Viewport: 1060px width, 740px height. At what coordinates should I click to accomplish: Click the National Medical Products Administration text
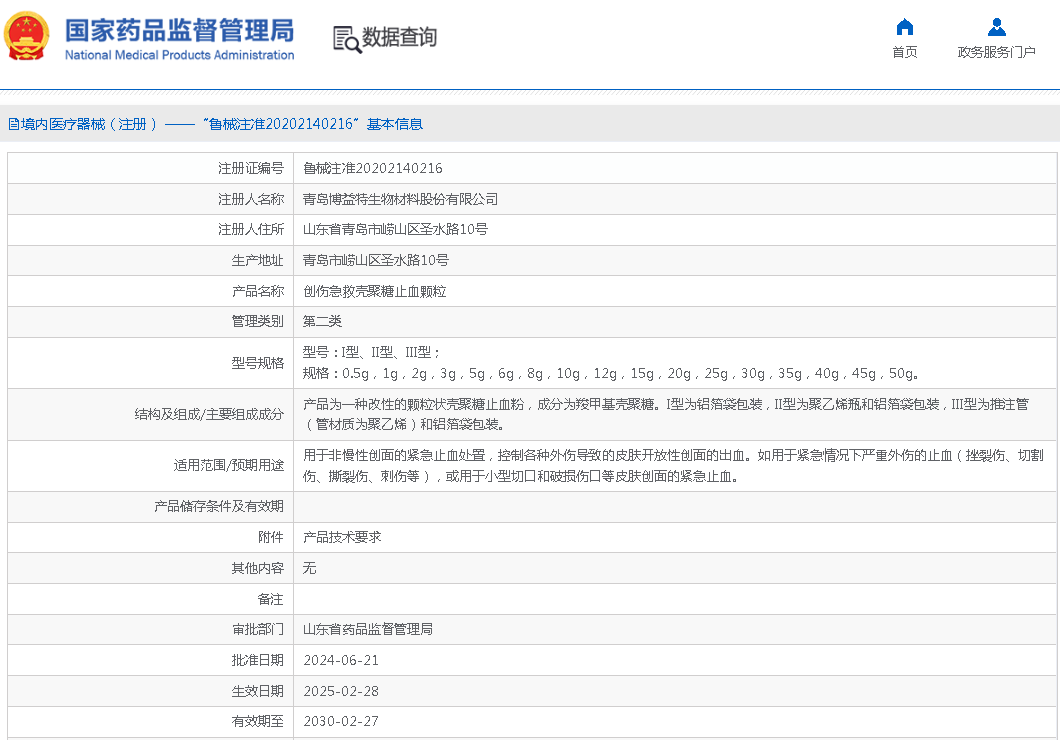(180, 55)
